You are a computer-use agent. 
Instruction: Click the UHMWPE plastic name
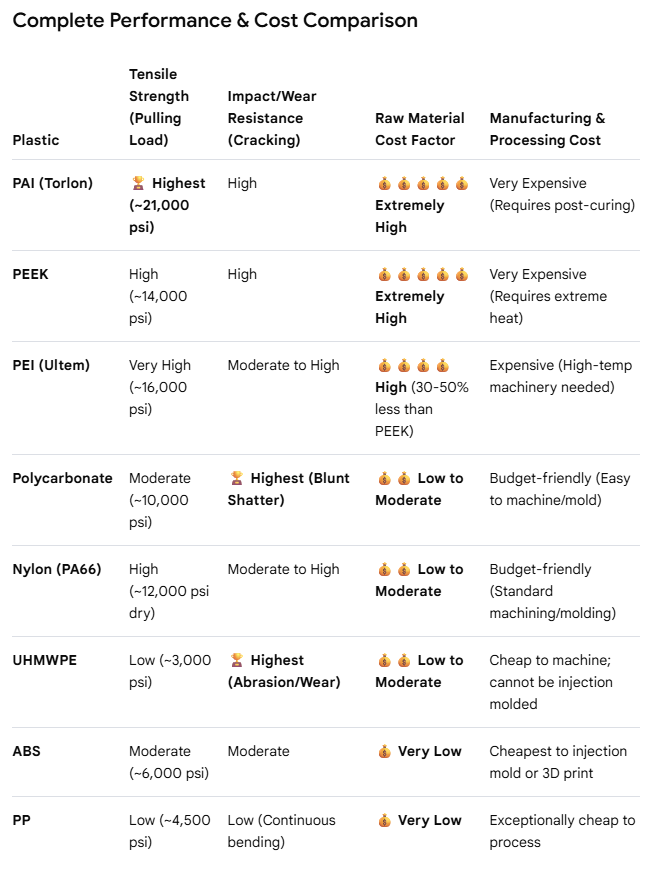tap(44, 660)
